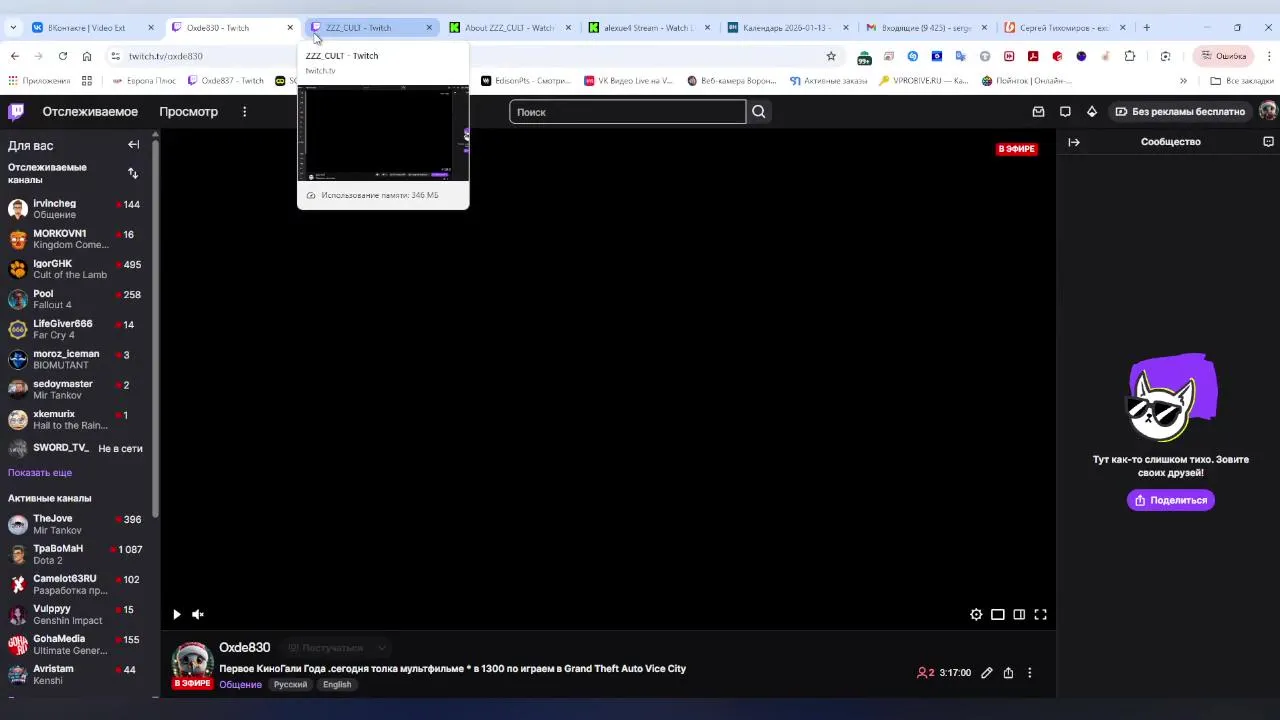
Task: Open browser tab search dropdown
Action: point(12,28)
